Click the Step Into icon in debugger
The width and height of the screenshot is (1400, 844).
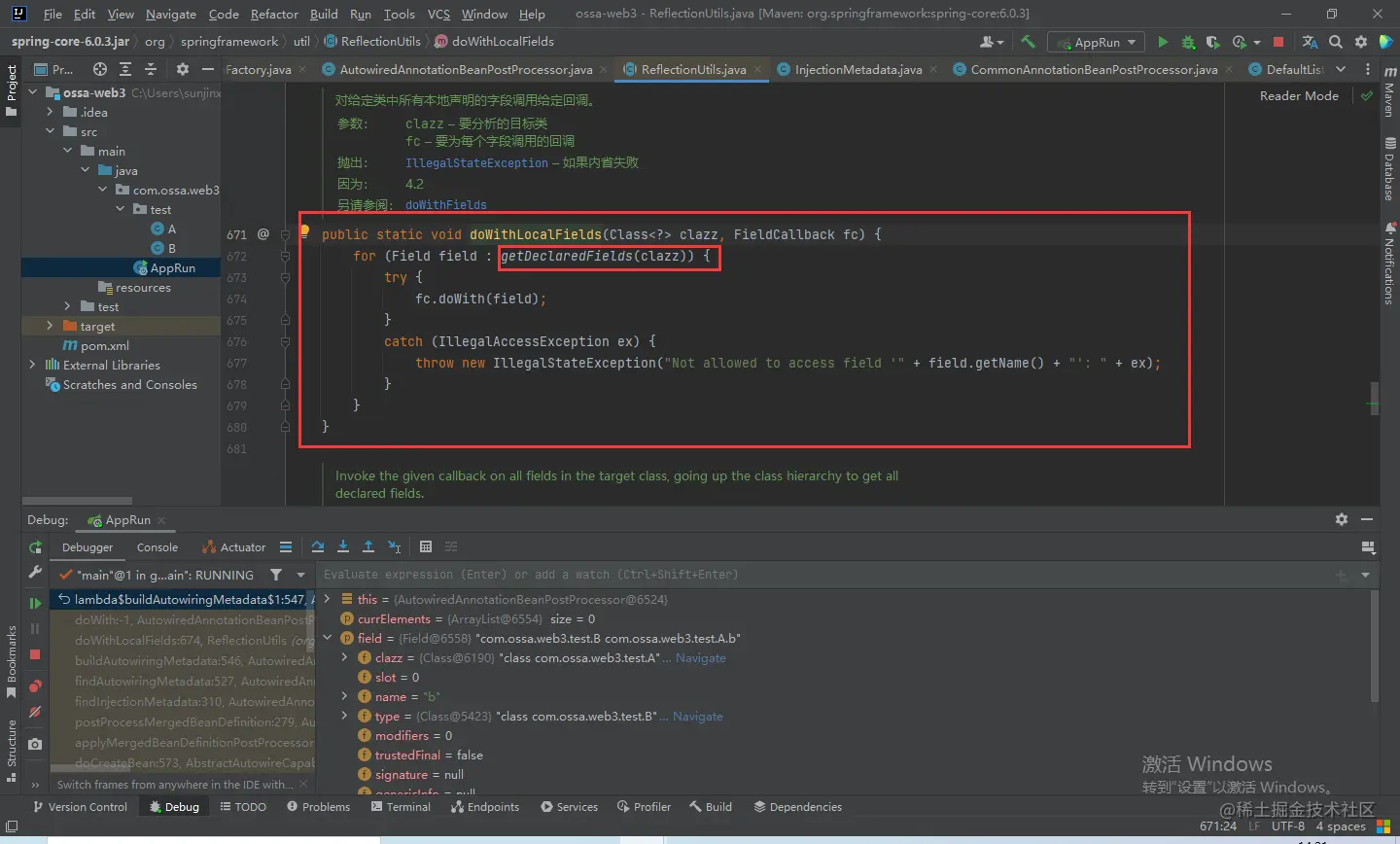click(343, 546)
